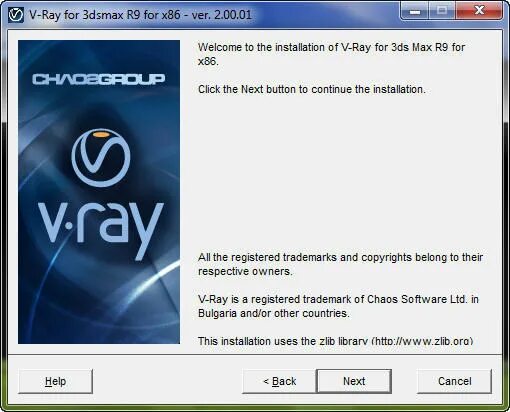Click the orange highlight on V-Ray emblem
510x412 pixels.
tap(103, 134)
